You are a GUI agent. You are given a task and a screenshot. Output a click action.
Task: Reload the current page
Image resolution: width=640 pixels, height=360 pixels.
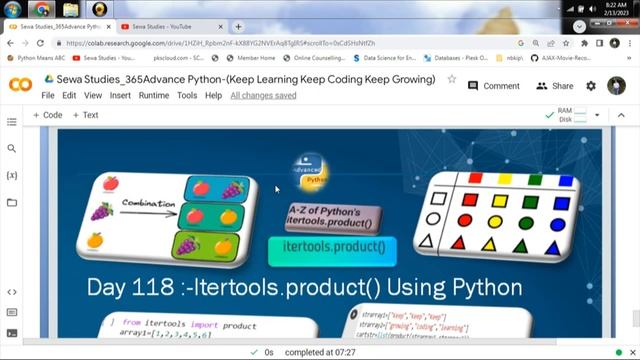click(40, 43)
